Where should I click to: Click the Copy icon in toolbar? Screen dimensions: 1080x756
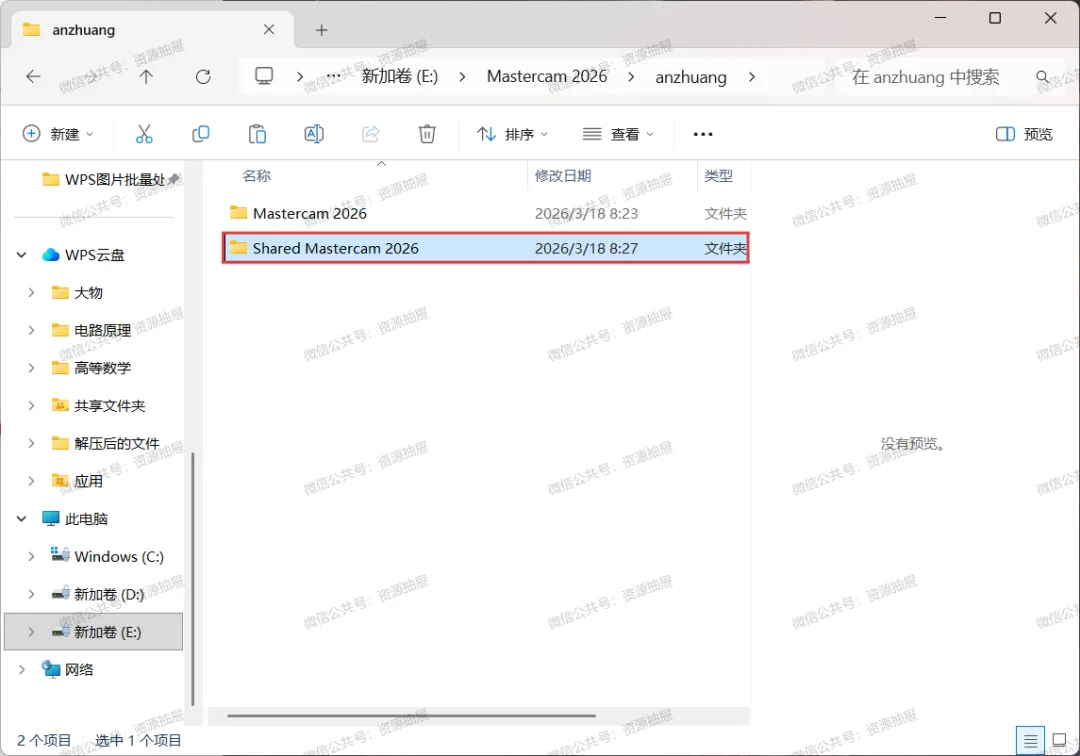click(200, 134)
